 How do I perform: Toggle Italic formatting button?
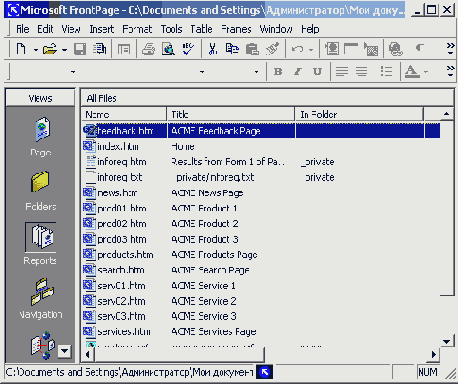click(x=297, y=72)
